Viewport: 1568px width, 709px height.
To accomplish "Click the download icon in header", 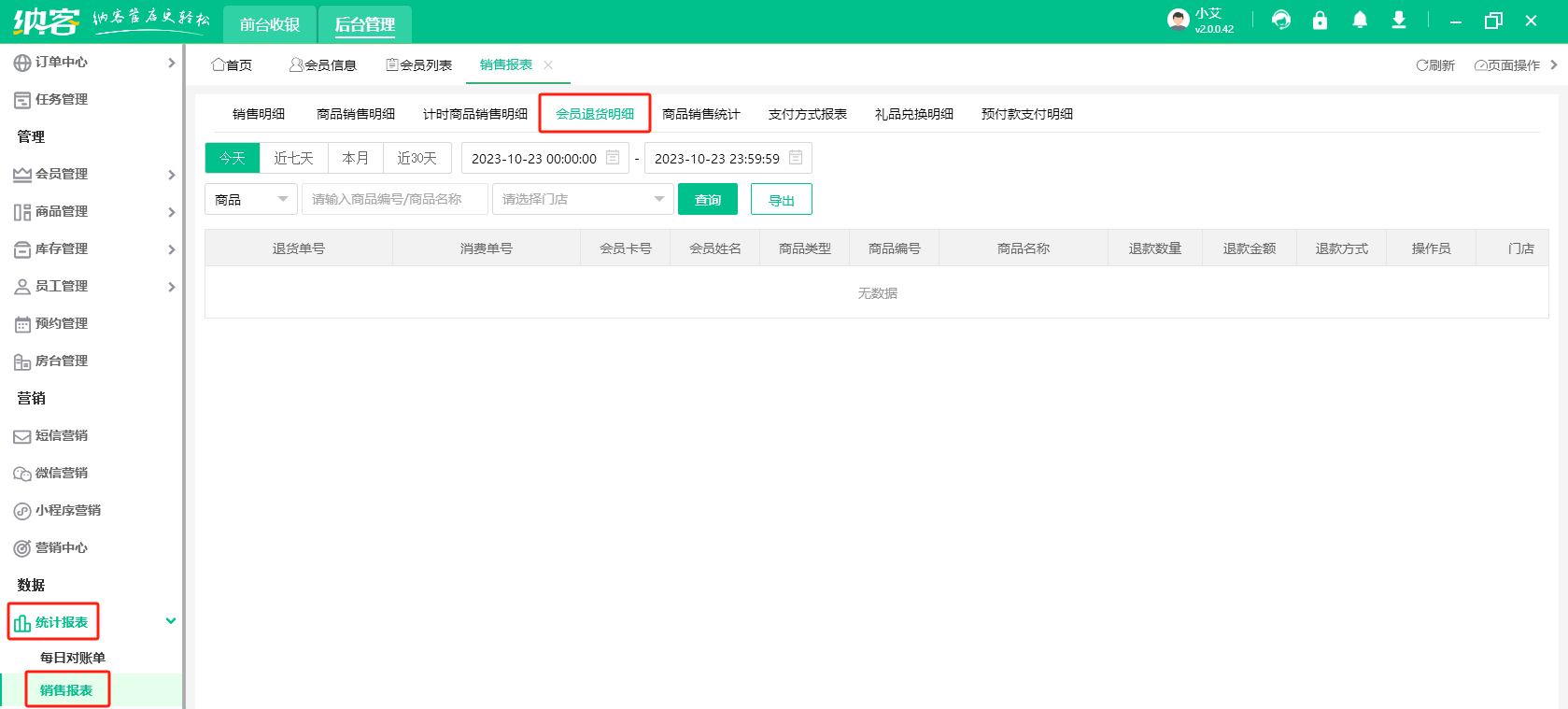I will (x=1399, y=21).
